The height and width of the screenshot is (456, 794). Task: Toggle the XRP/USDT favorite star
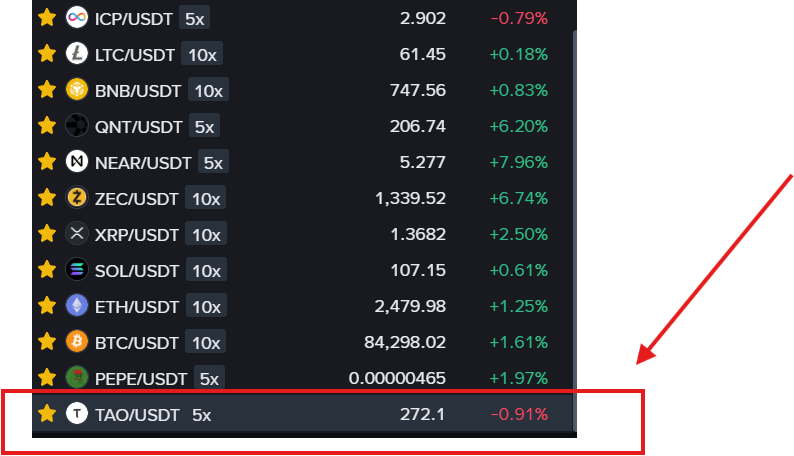[x=47, y=234]
